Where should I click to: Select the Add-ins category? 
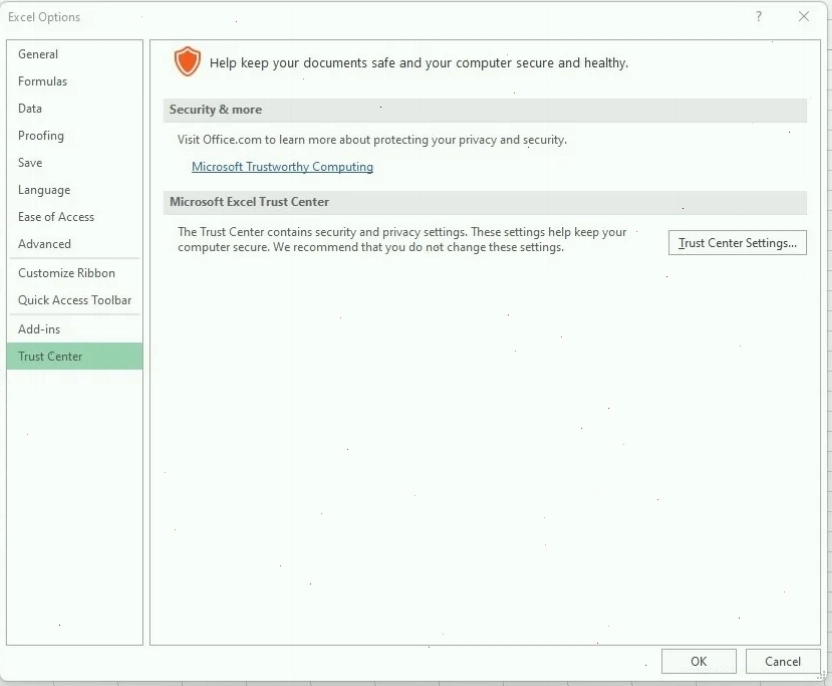[x=74, y=329]
